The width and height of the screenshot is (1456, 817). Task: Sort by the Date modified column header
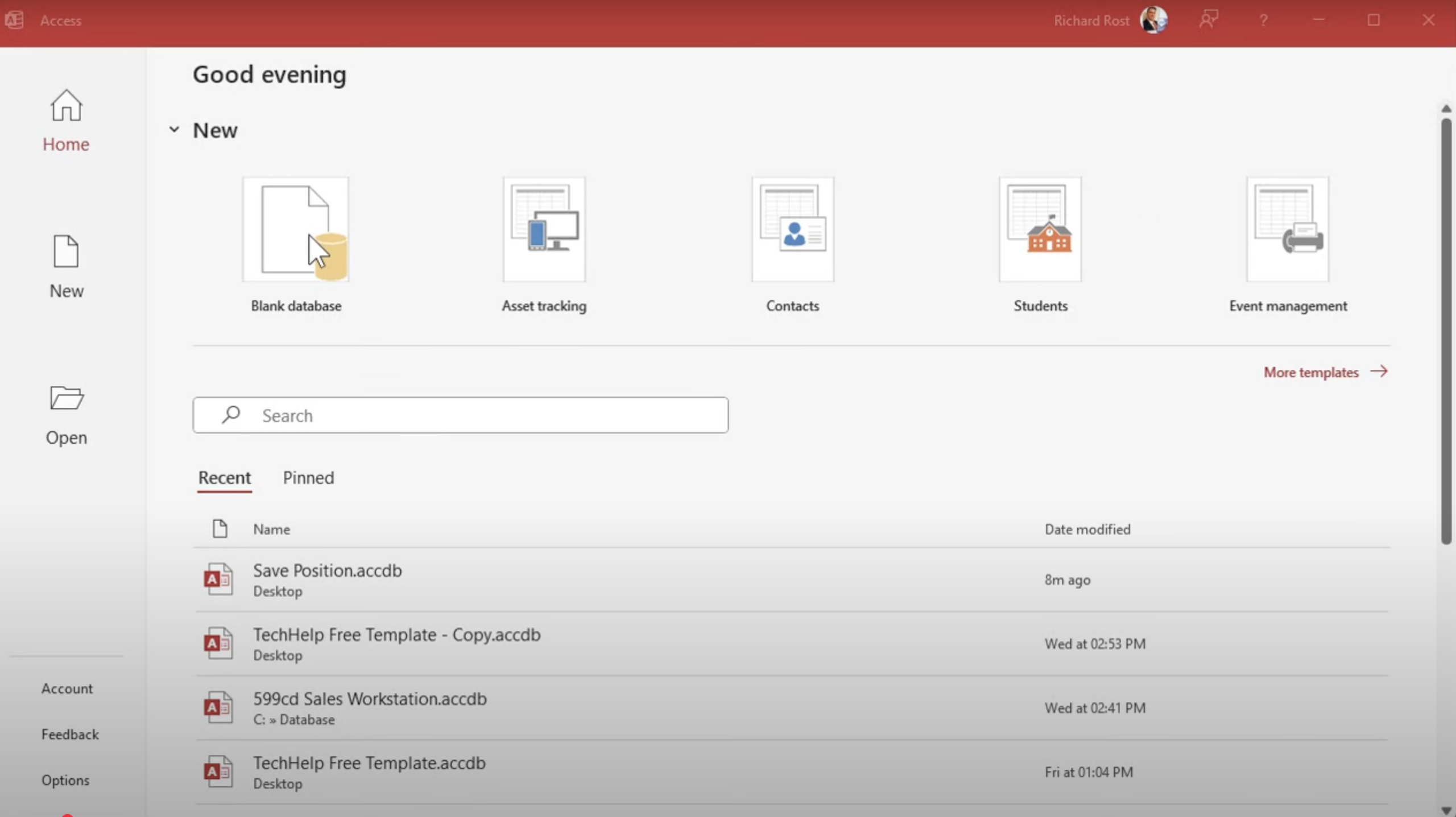[x=1087, y=530]
